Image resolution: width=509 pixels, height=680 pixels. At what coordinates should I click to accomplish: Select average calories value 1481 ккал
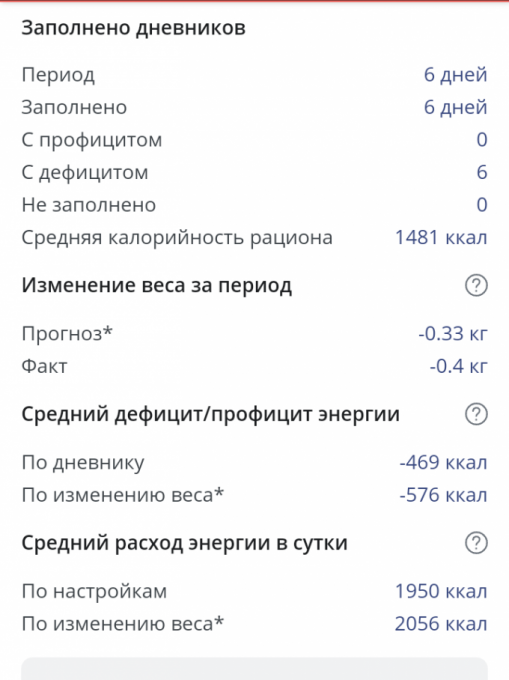[441, 237]
